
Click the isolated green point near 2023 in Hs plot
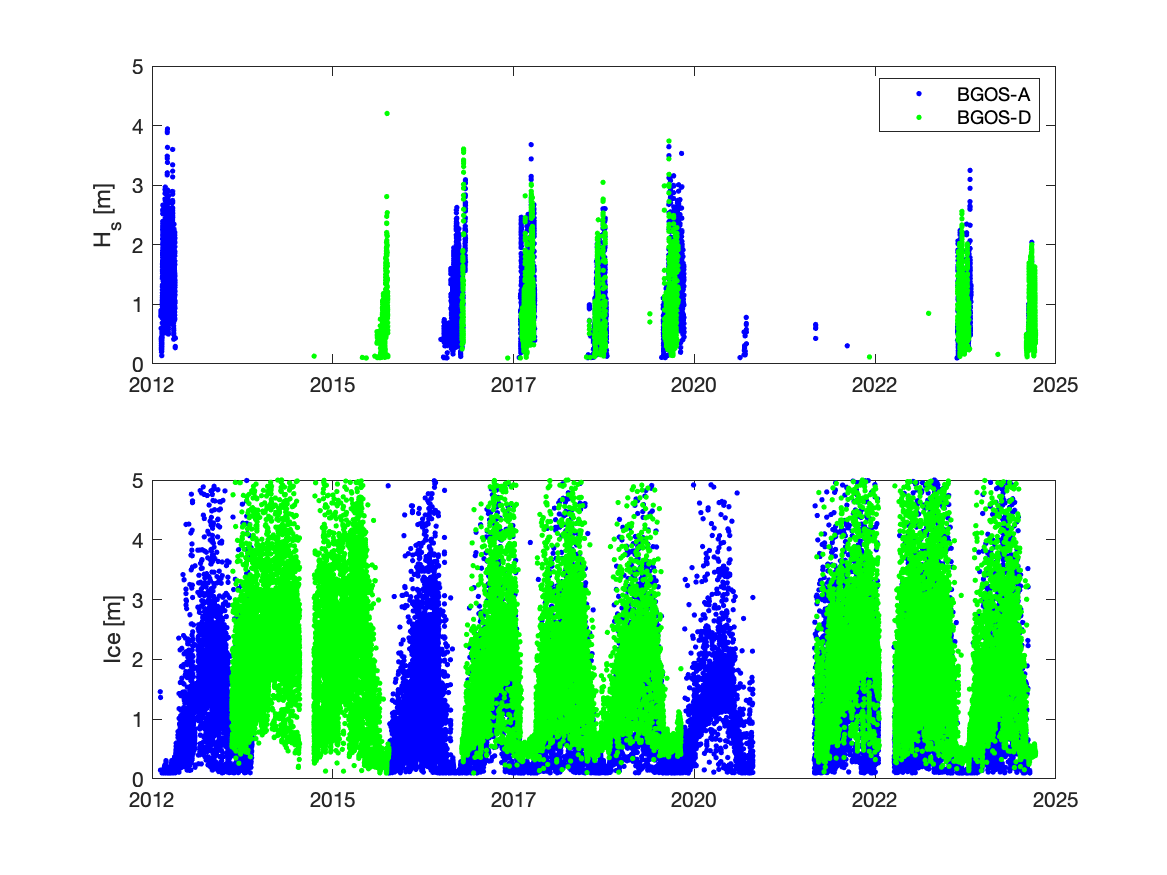coord(929,313)
